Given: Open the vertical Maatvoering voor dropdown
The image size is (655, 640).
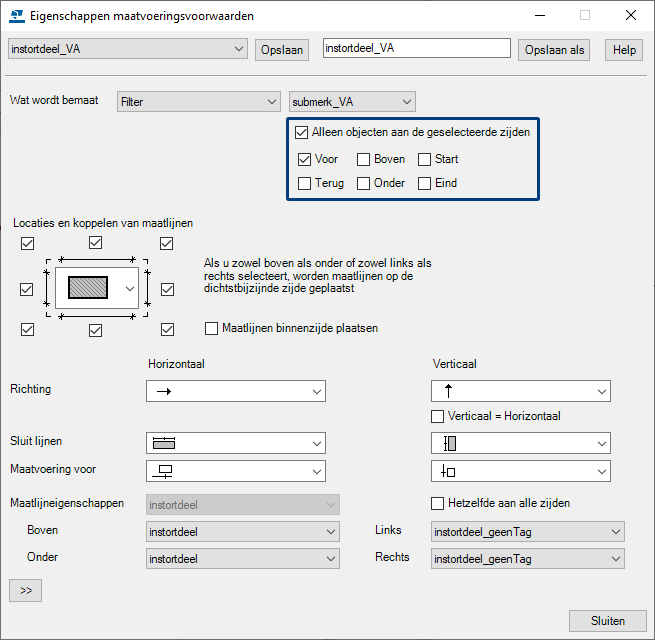Looking at the screenshot, I should [x=520, y=471].
